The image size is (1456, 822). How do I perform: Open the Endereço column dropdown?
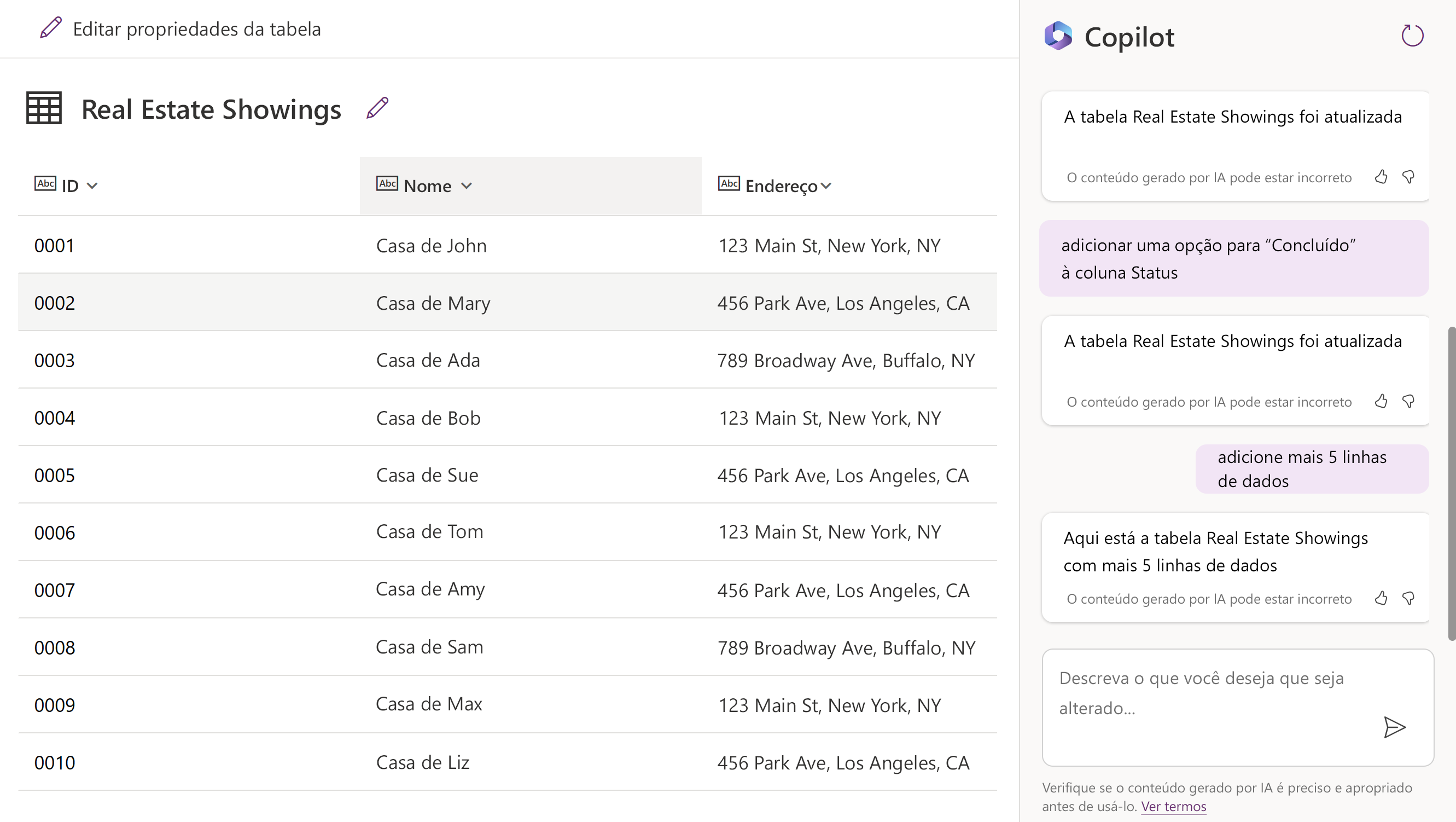[826, 186]
